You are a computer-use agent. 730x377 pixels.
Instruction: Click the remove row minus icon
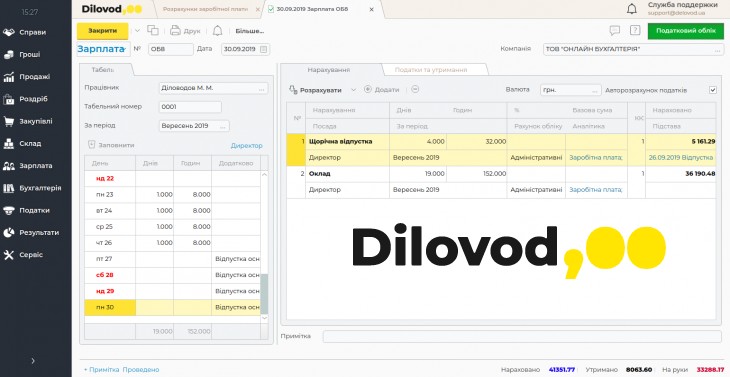[x=415, y=89]
